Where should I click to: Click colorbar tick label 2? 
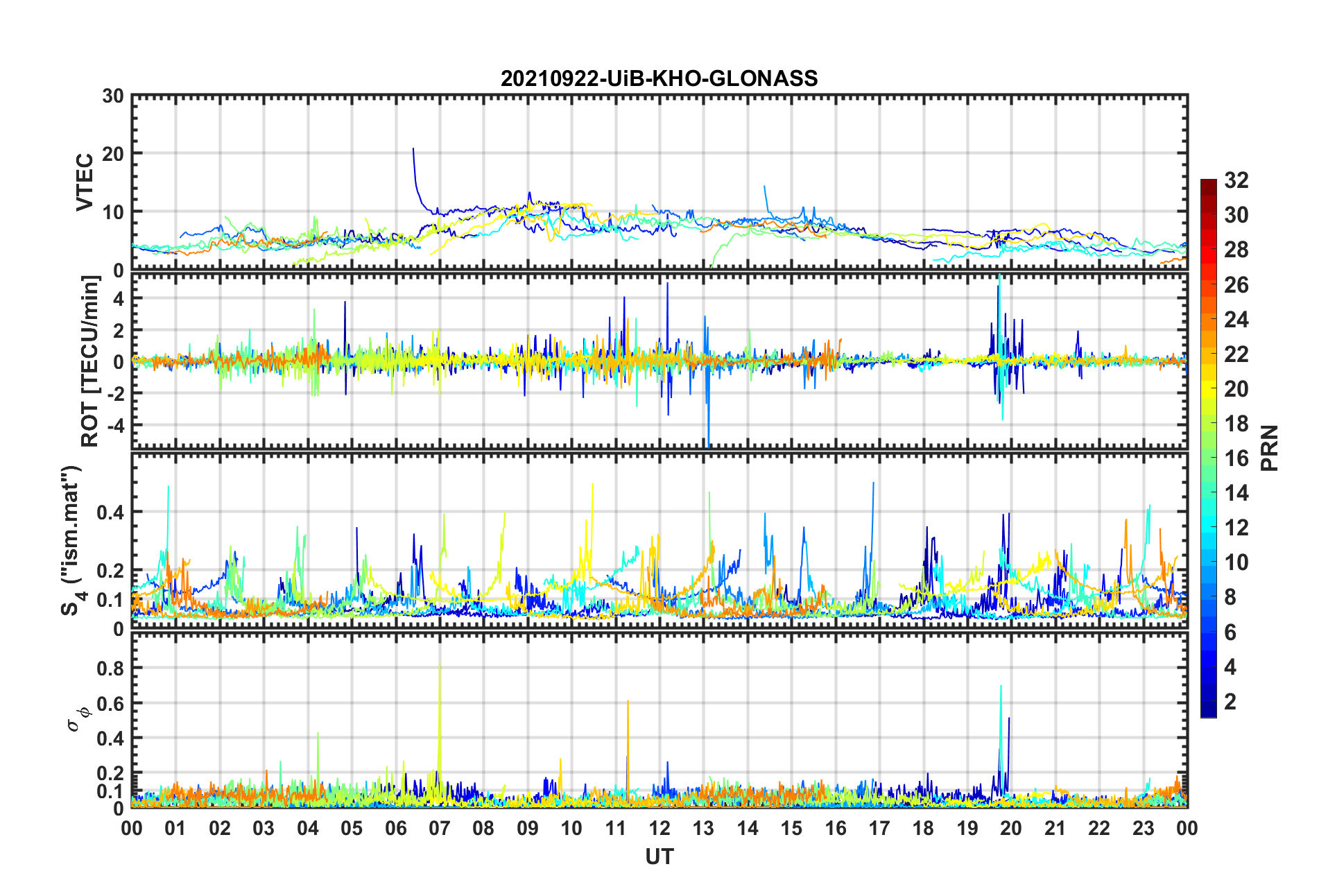[1230, 702]
